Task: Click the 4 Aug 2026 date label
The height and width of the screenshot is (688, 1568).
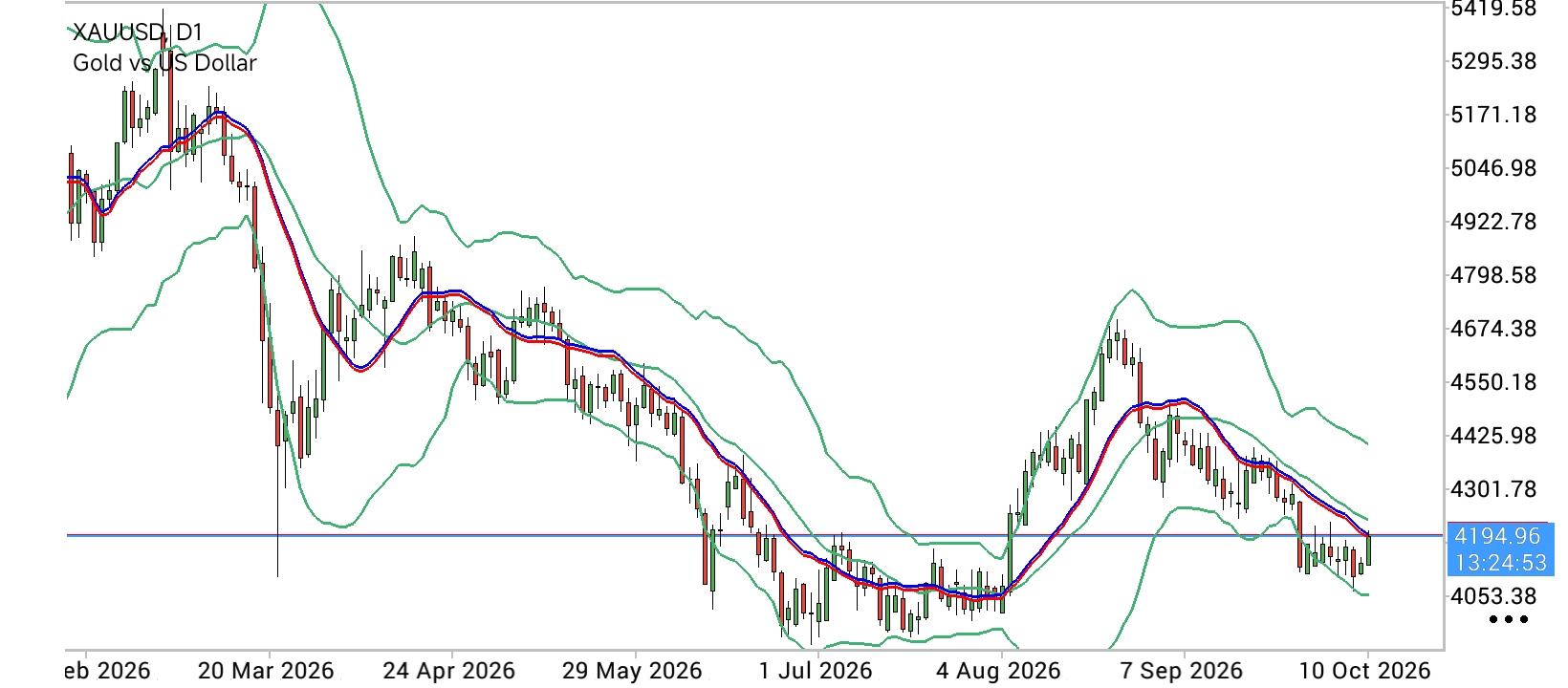Action: [x=998, y=670]
